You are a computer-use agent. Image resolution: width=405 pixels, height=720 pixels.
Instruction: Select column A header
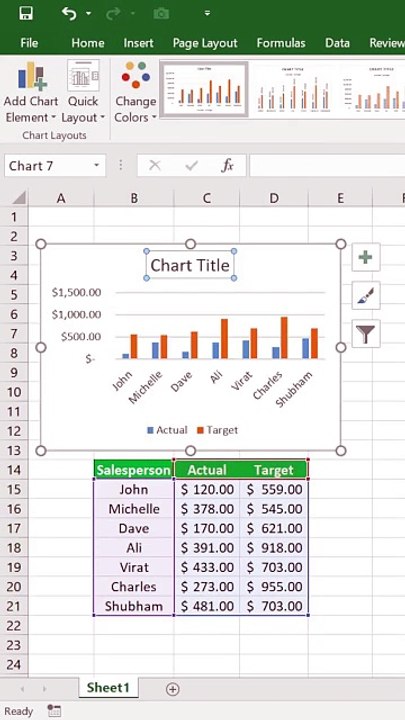[x=61, y=198]
